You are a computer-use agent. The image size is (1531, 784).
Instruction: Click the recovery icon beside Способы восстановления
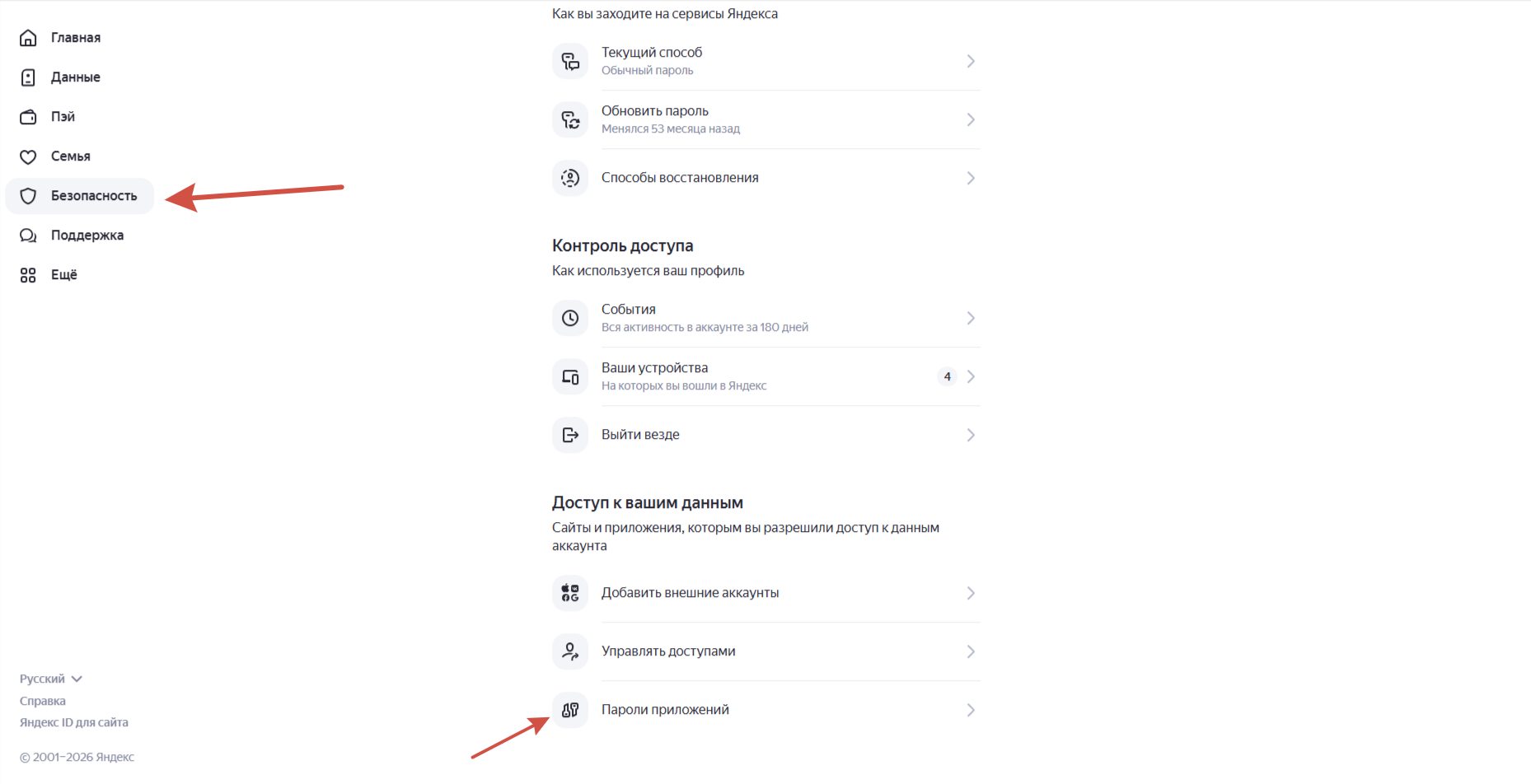tap(570, 178)
